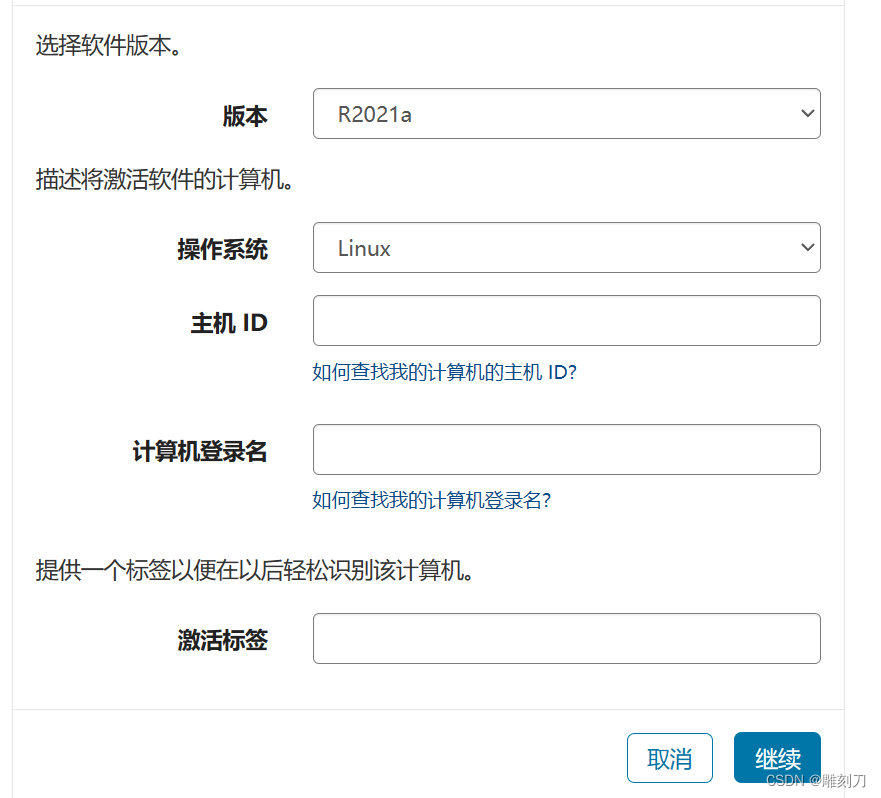Viewport: 881px width, 798px height.
Task: Click the 继续 continue button
Action: tap(777, 758)
